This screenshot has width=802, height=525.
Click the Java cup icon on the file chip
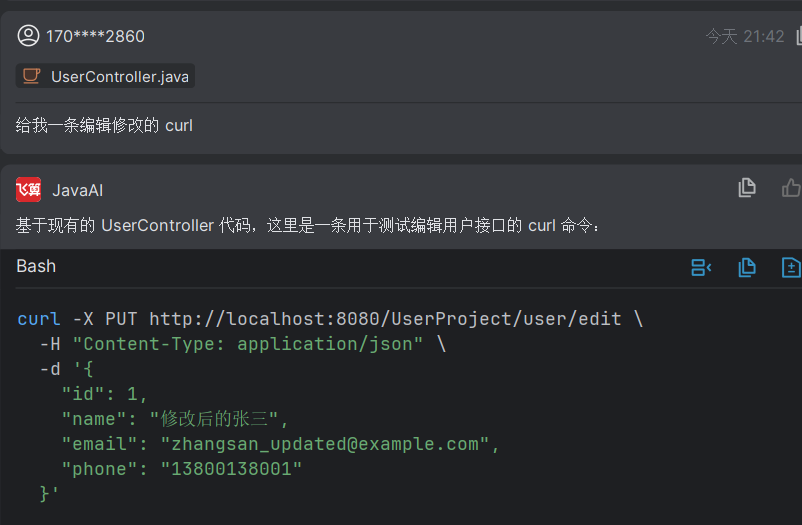[32, 76]
